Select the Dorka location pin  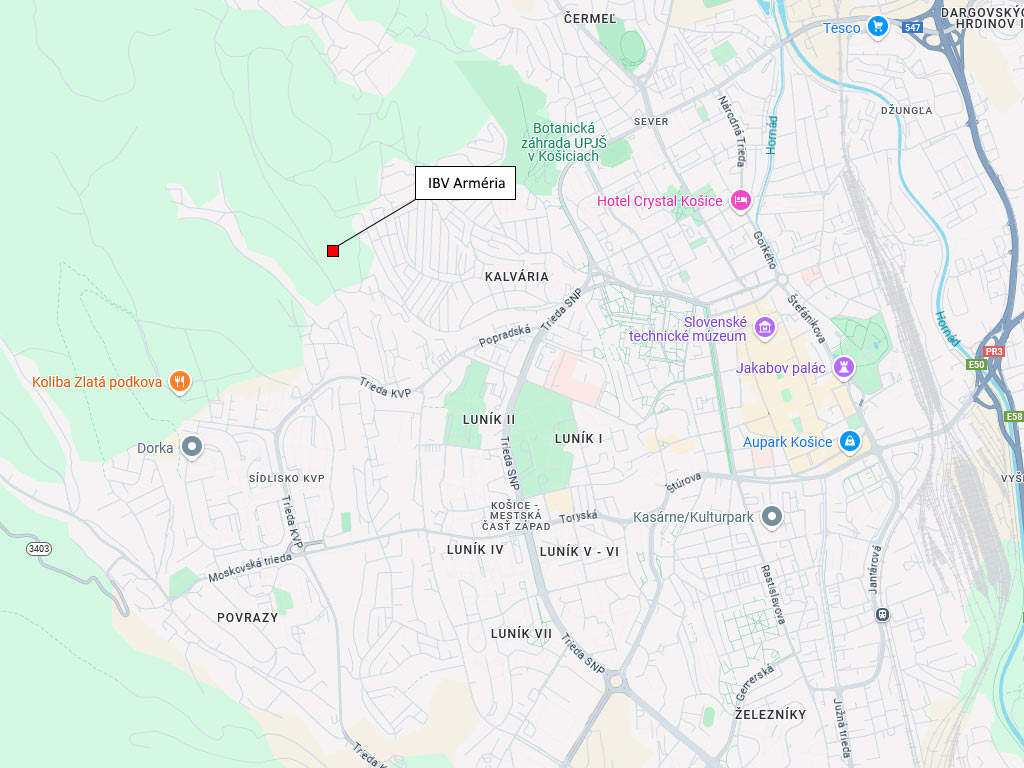[x=191, y=447]
